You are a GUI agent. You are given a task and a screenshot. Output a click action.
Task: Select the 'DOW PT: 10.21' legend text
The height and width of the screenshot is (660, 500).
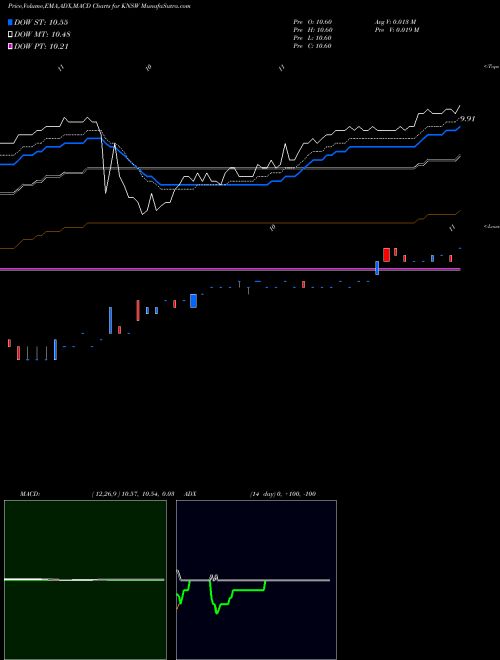(x=41, y=46)
